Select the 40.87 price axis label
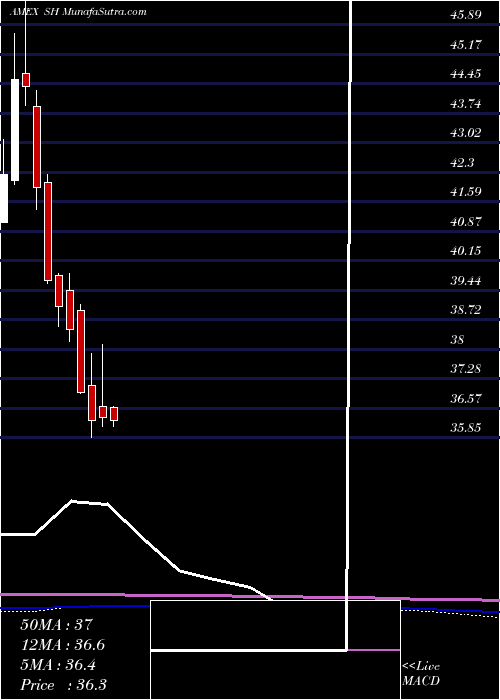The height and width of the screenshot is (700, 500). pos(466,221)
